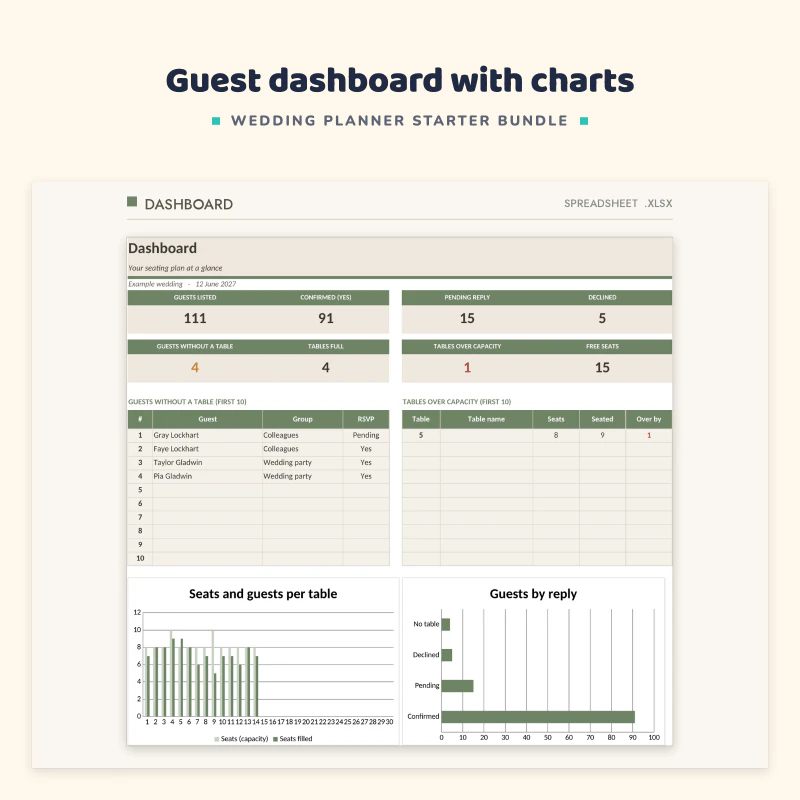Screen dimensions: 800x800
Task: Click the 'Colleagues' group cell for Faye Lockhart
Action: pyautogui.click(x=303, y=449)
